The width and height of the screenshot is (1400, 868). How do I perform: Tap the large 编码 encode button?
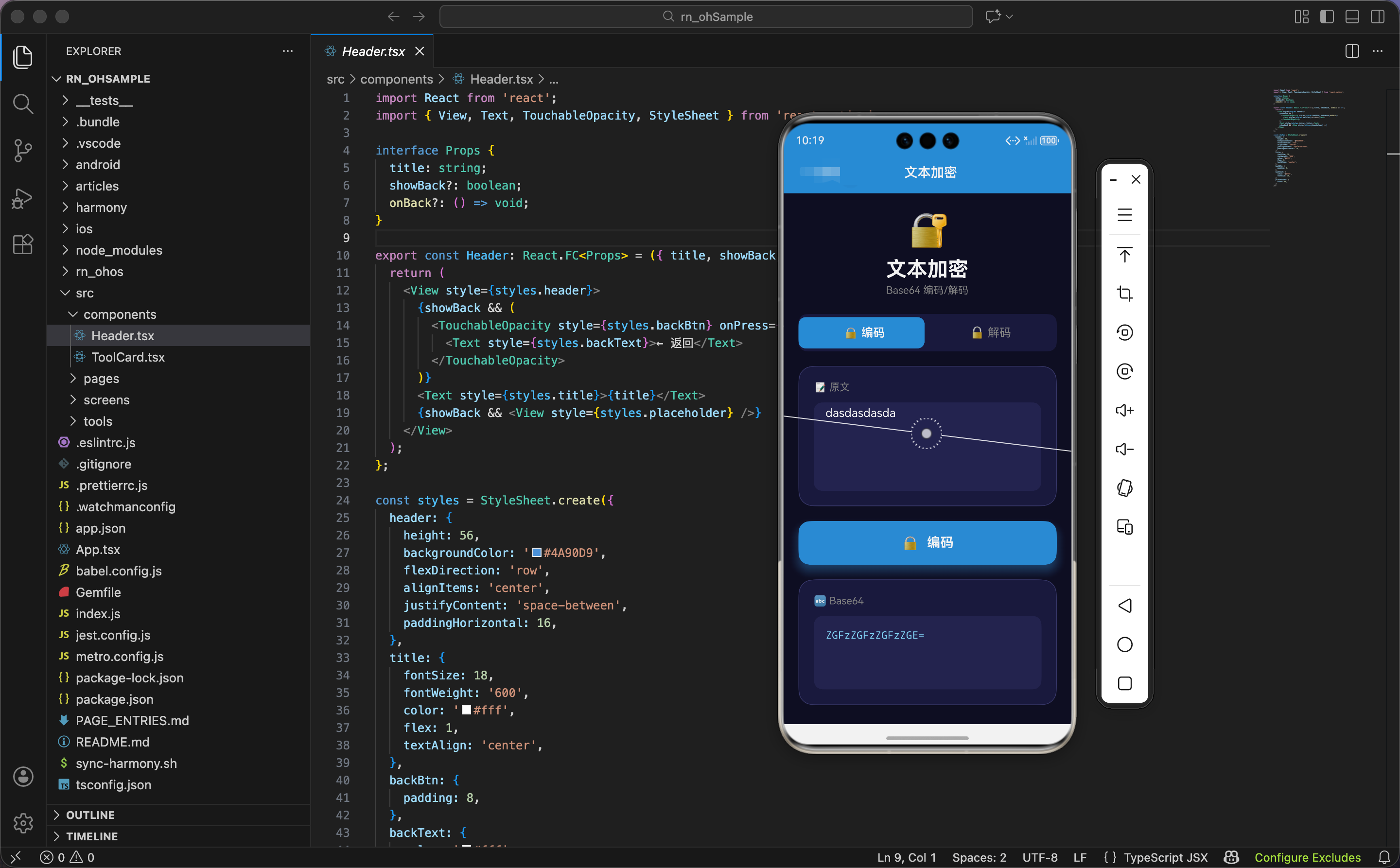pos(927,542)
